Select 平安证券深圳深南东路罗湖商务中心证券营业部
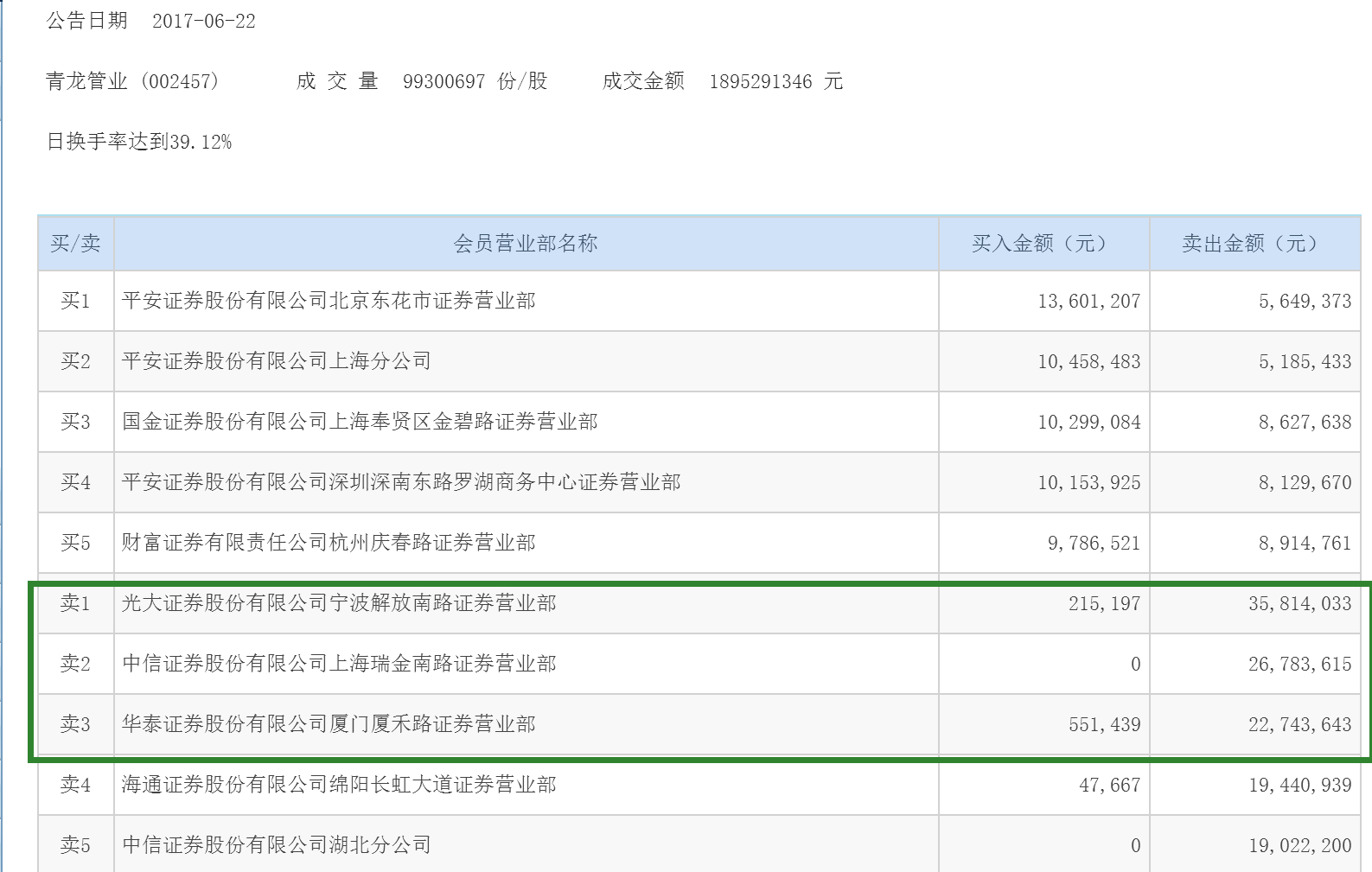The width and height of the screenshot is (1372, 872). pyautogui.click(x=401, y=482)
